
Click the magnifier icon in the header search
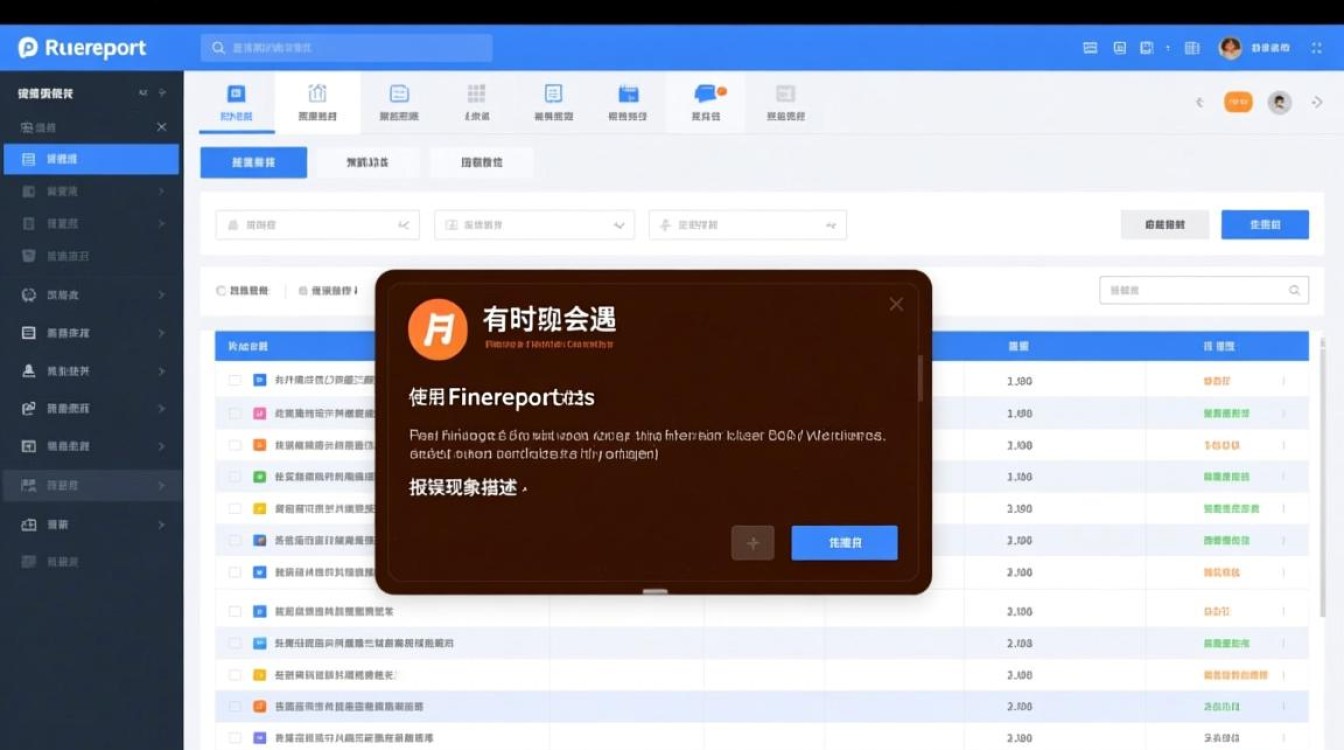(218, 48)
